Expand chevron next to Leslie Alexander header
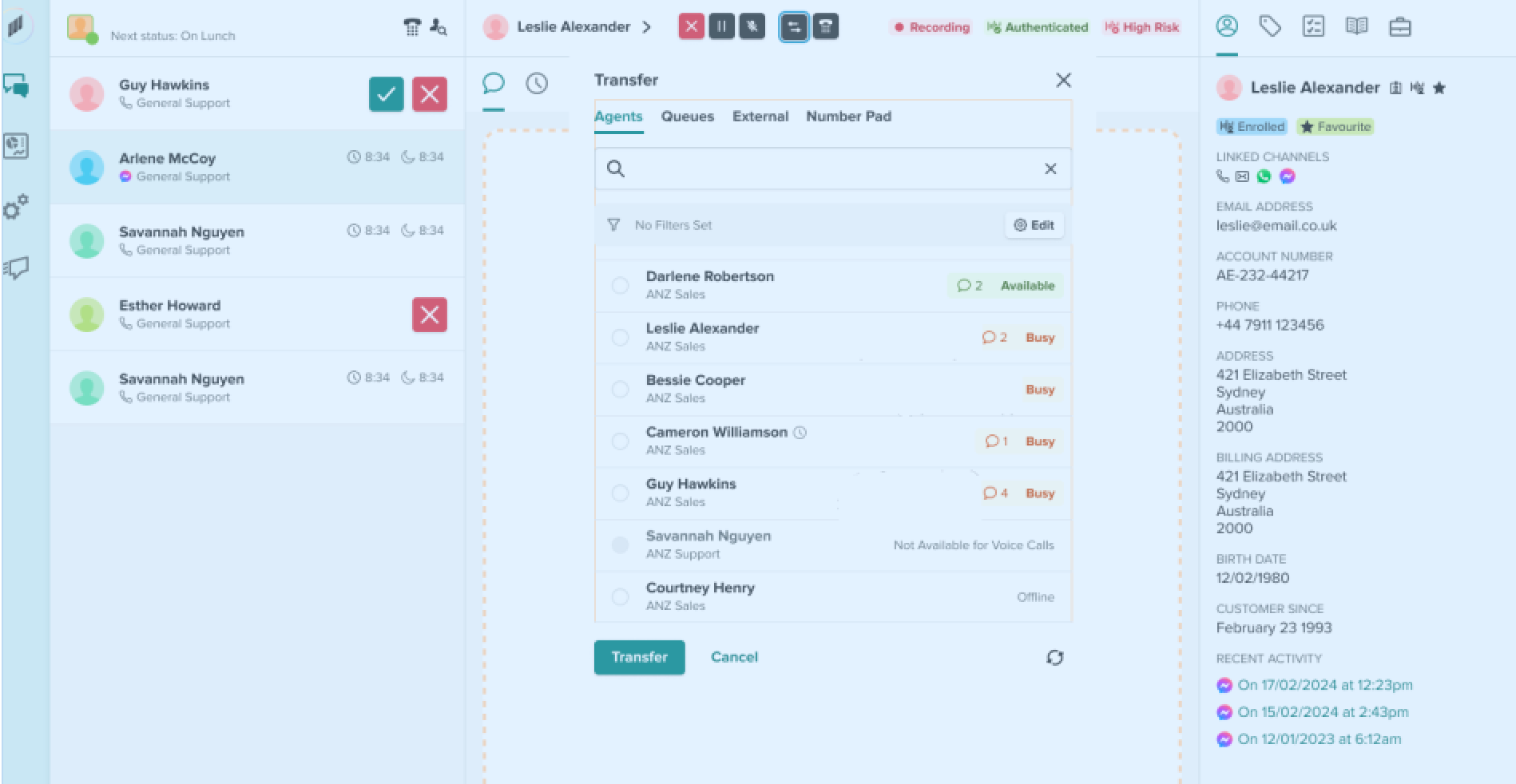 646,27
